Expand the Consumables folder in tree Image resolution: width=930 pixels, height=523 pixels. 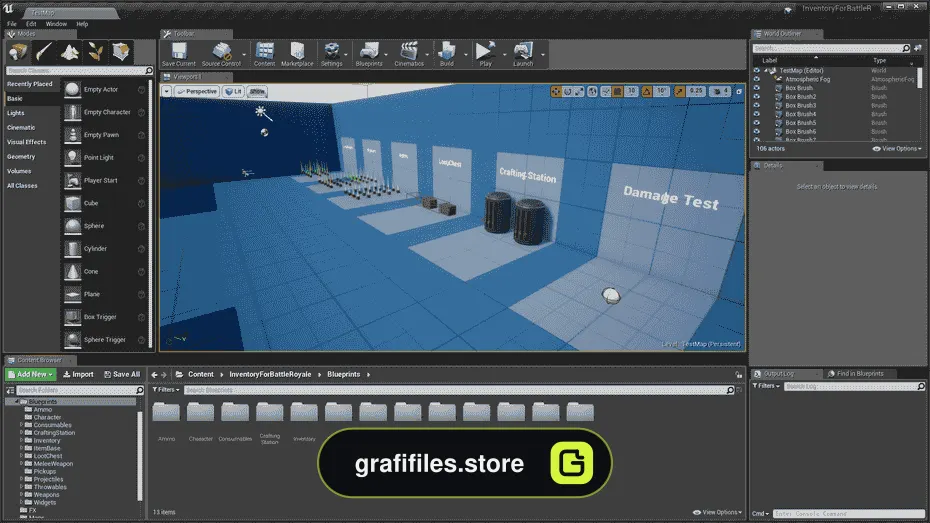pos(21,425)
